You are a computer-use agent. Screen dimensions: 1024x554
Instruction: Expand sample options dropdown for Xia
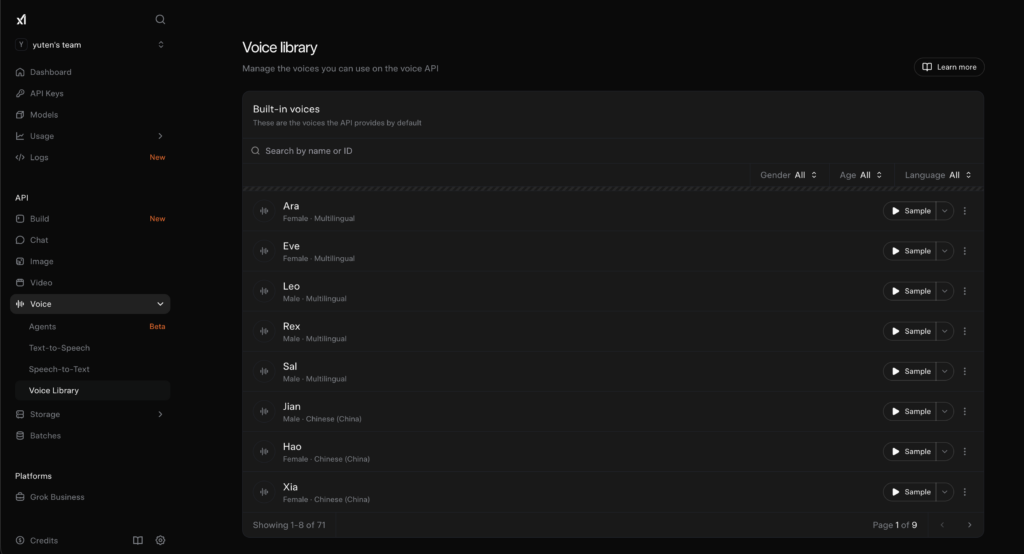click(x=944, y=492)
